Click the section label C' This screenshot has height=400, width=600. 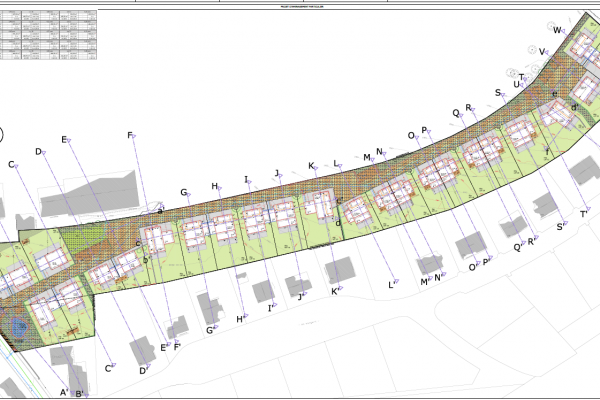click(108, 368)
